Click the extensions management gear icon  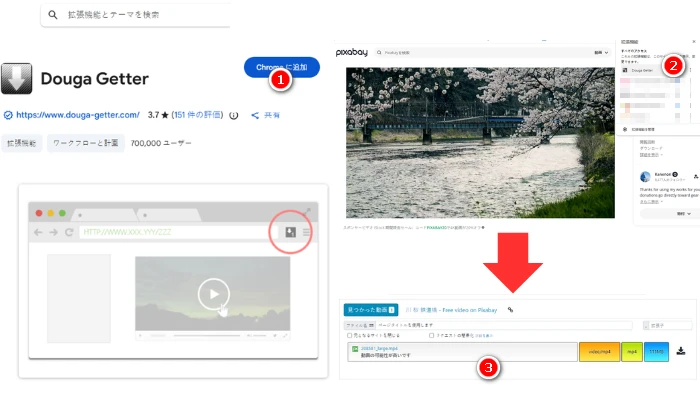point(625,129)
